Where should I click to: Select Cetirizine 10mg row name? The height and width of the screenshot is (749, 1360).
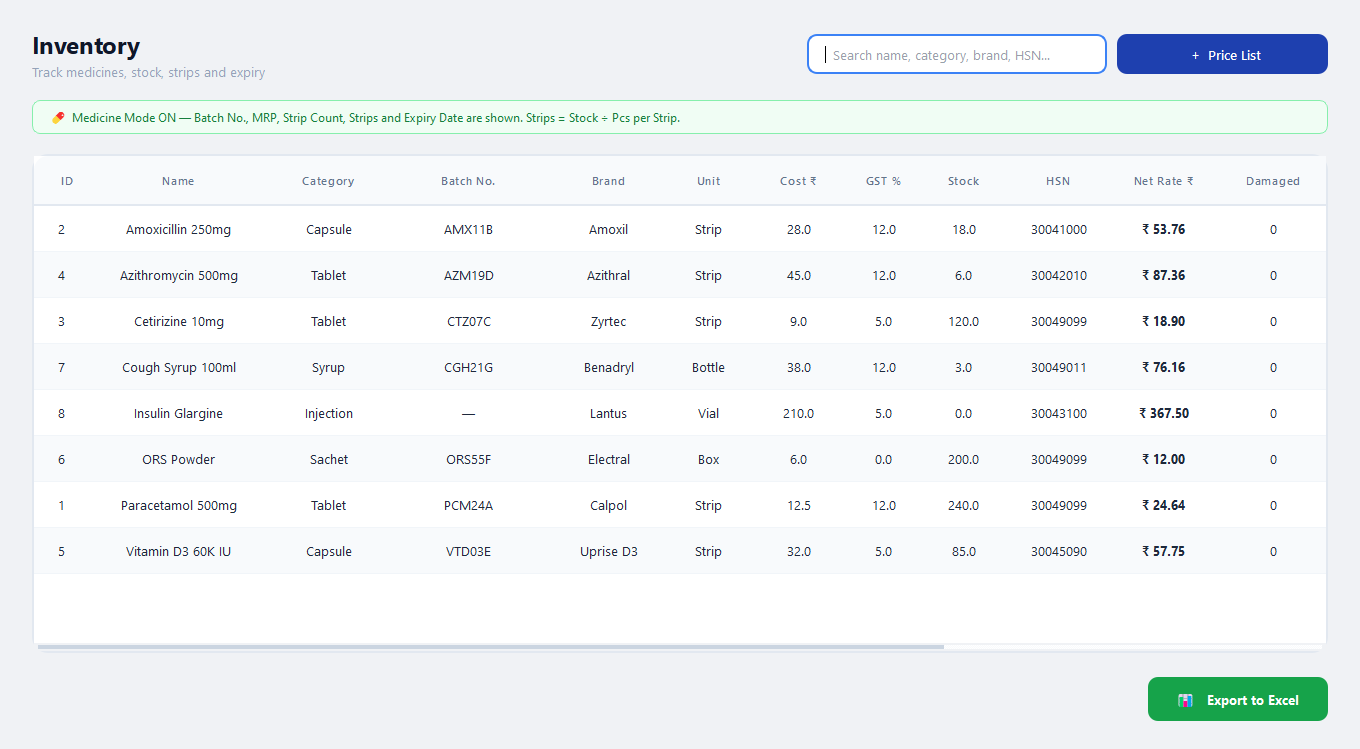178,321
